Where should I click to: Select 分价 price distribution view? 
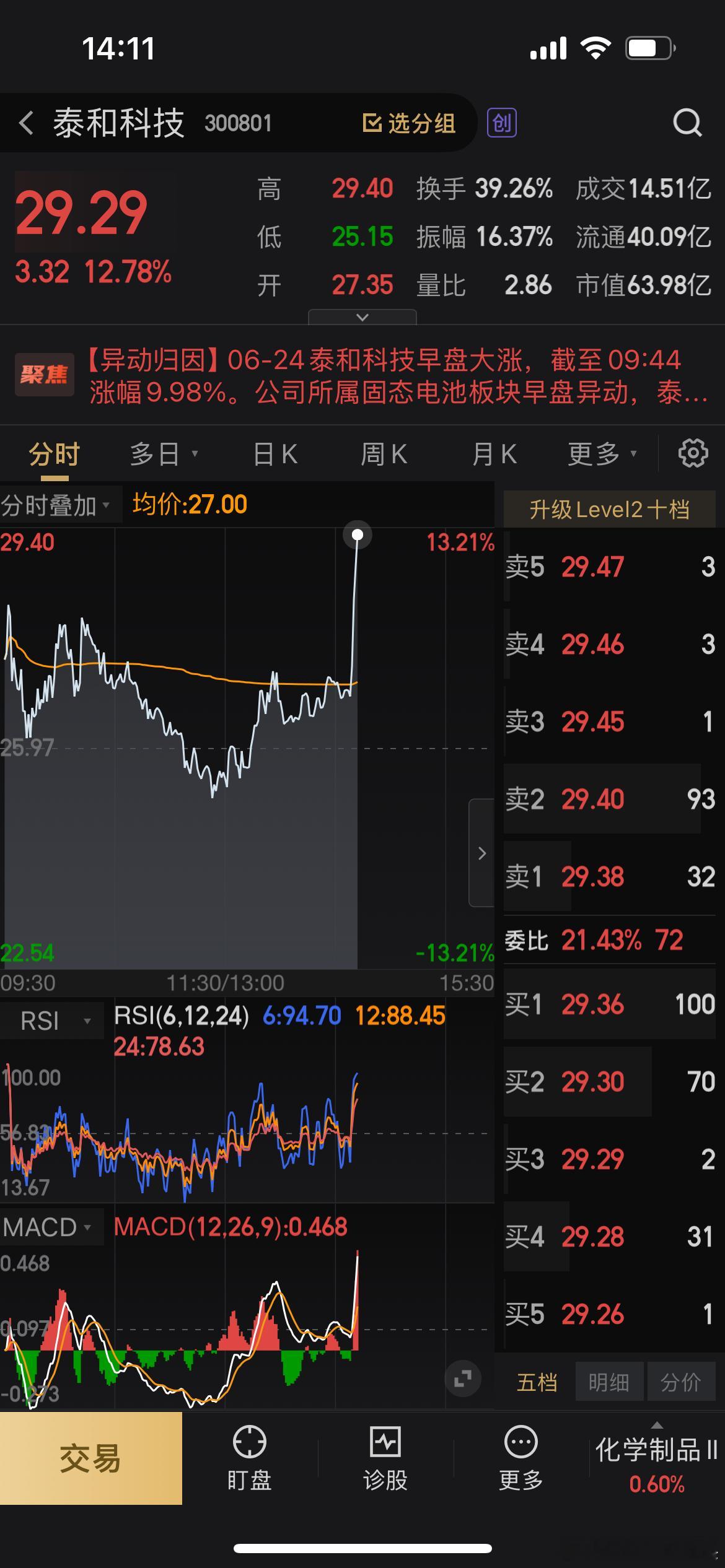pyautogui.click(x=682, y=1382)
